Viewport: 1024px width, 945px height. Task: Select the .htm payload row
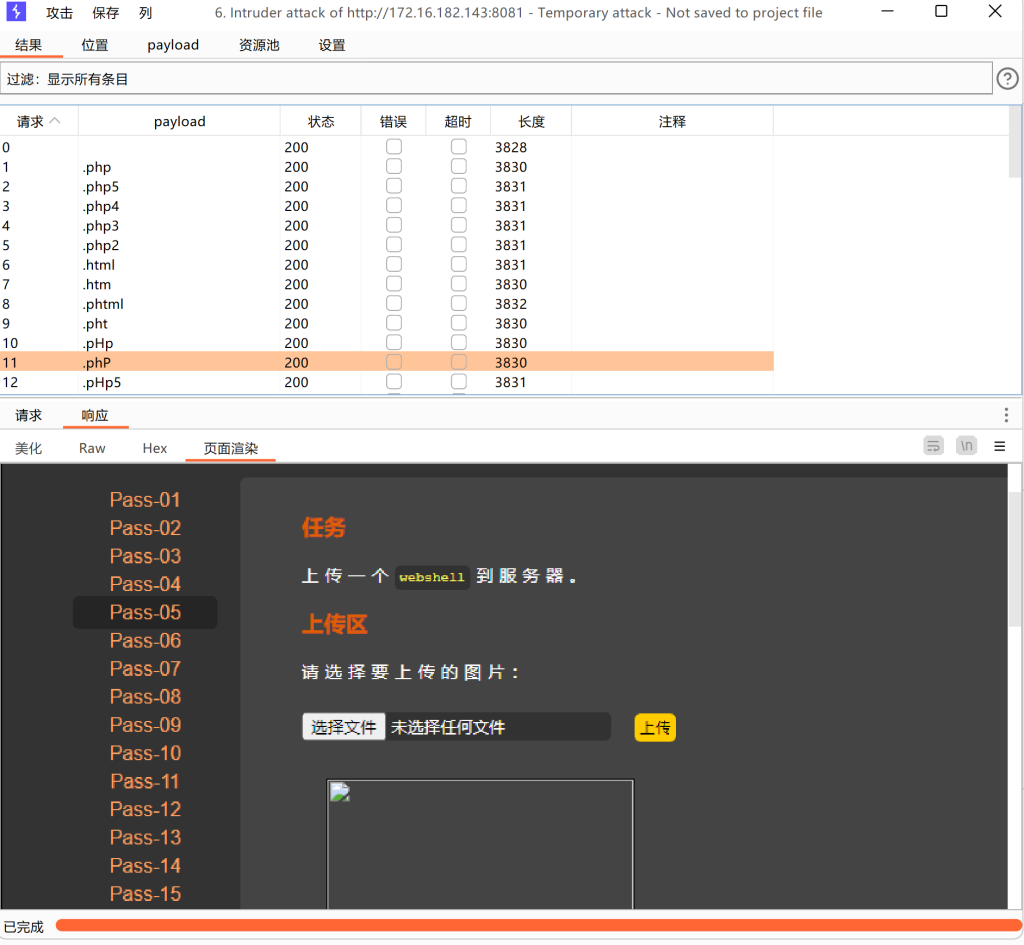click(x=387, y=284)
